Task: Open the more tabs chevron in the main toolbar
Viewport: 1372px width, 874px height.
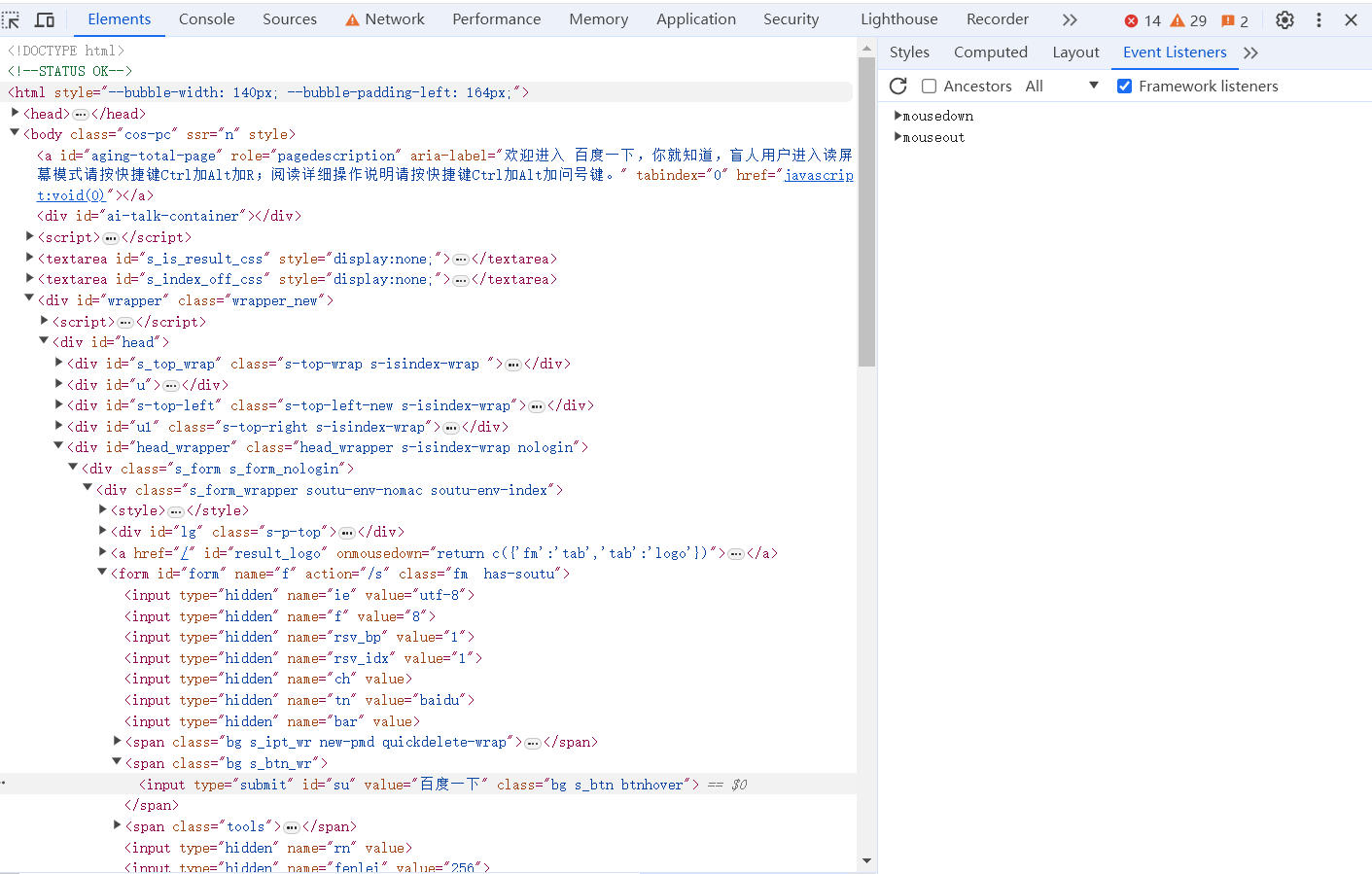Action: (1070, 19)
